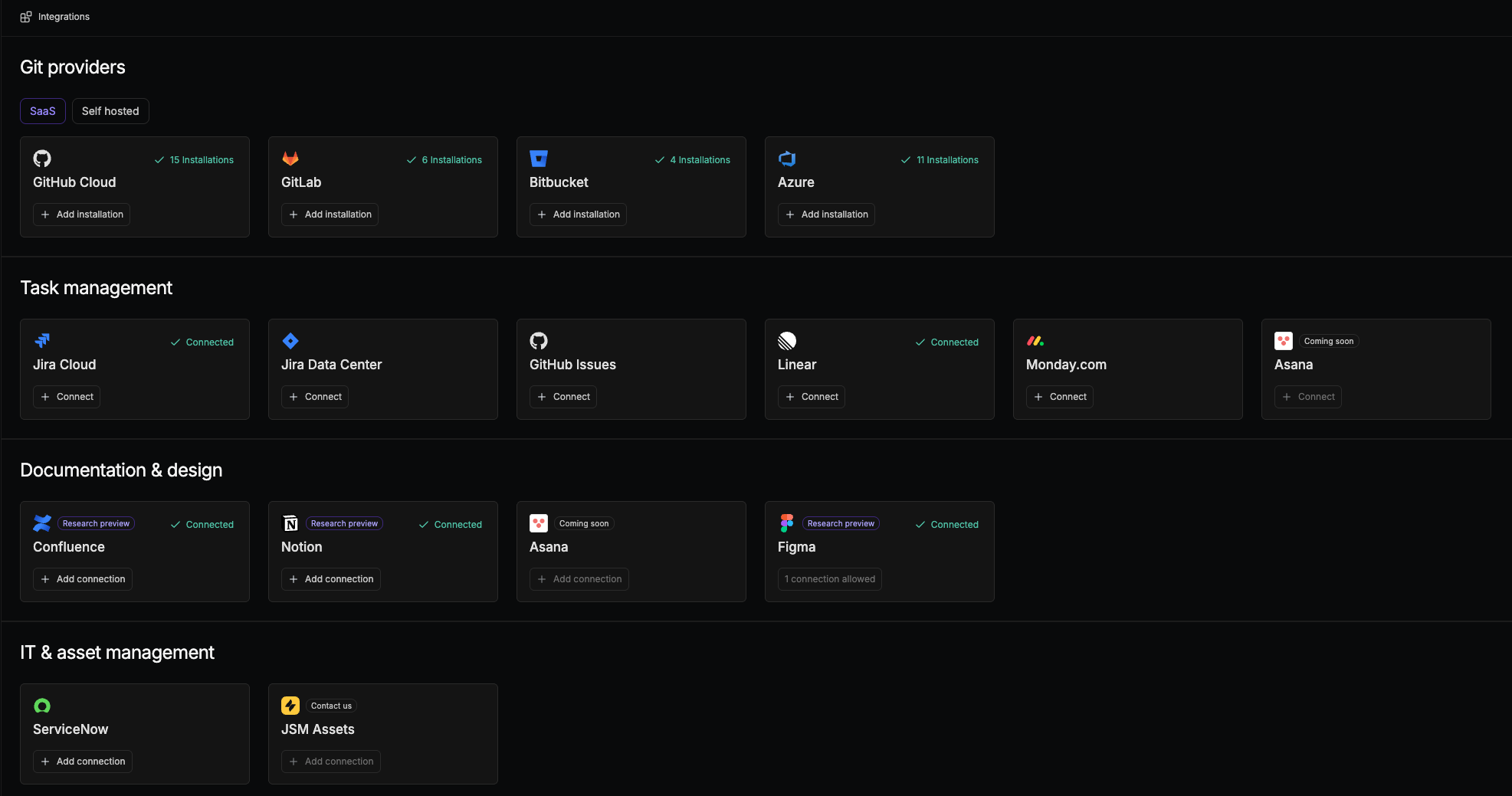1512x796 pixels.
Task: Connect Jira Data Center
Action: 315,397
